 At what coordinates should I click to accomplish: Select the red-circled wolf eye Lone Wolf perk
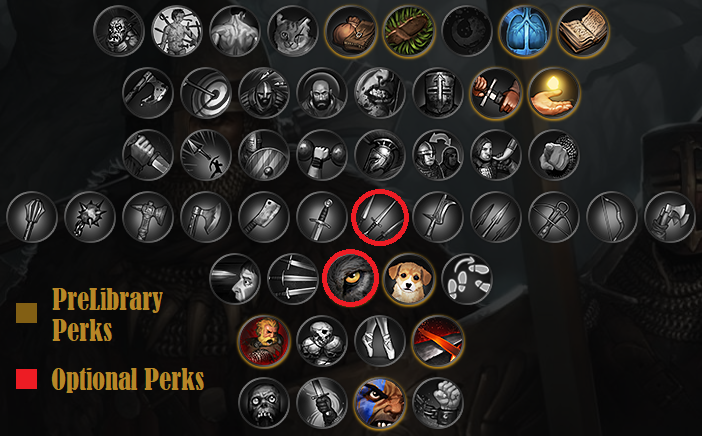click(x=351, y=278)
